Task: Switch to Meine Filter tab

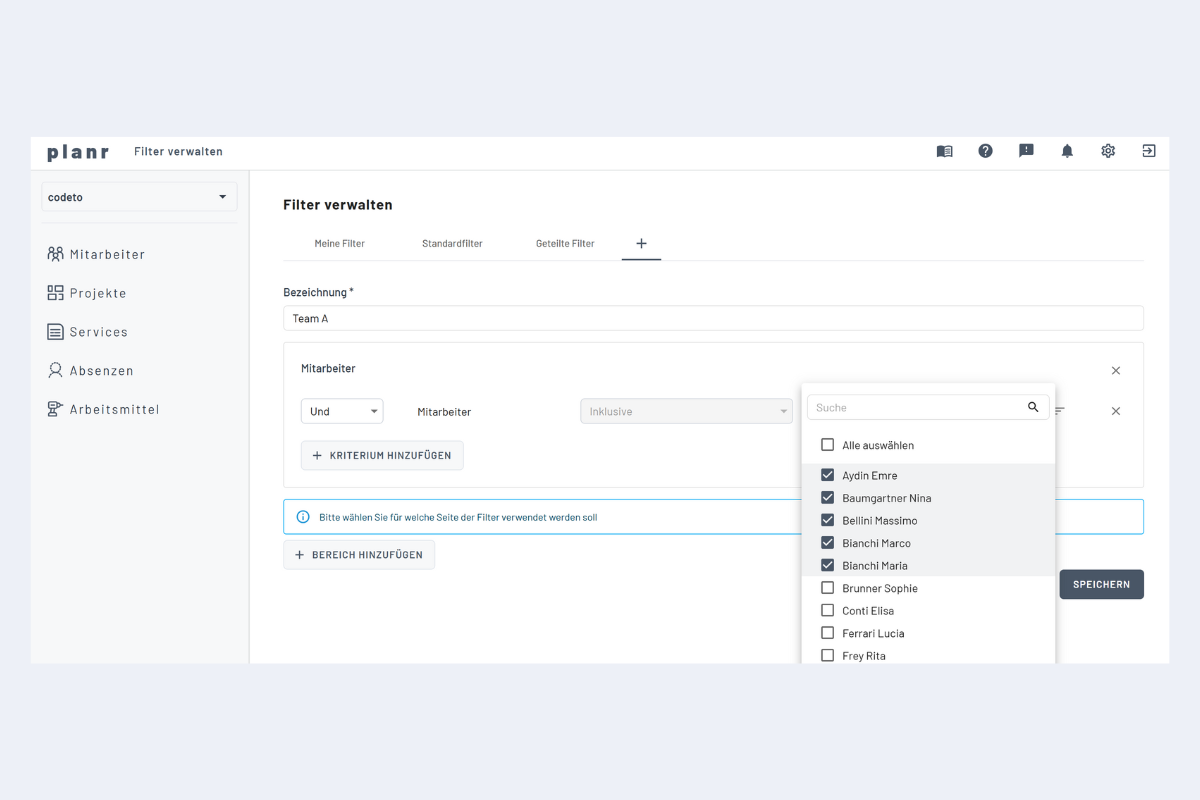Action: [x=340, y=244]
